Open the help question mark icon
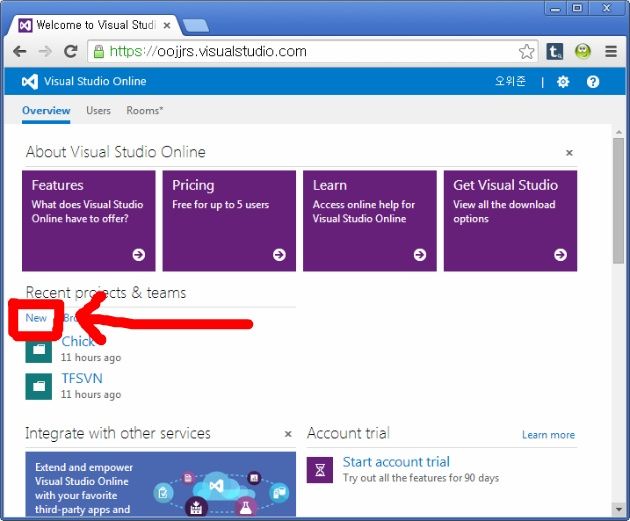Viewport: 630px width, 521px height. (x=593, y=82)
